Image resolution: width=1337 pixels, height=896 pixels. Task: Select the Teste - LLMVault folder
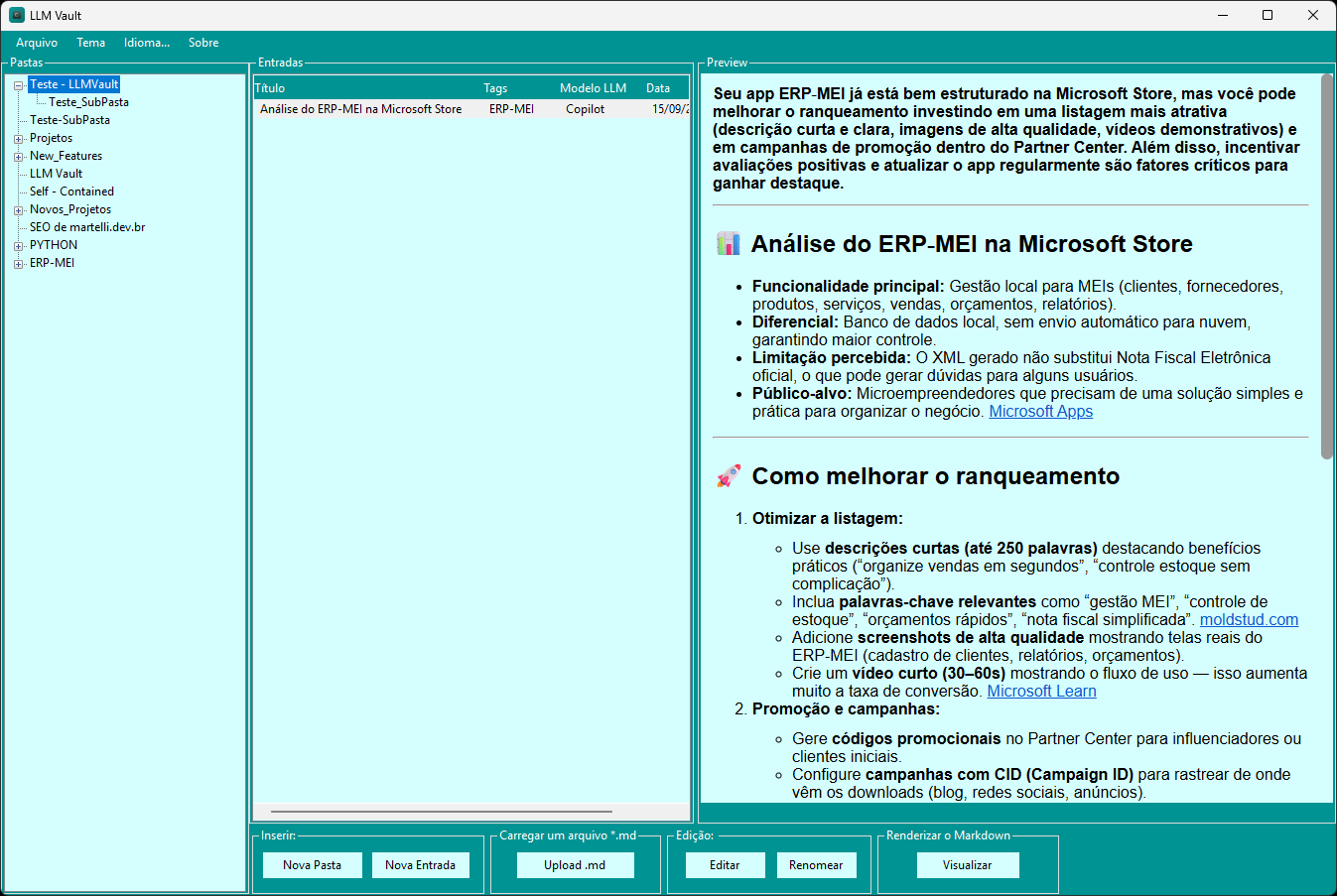[x=73, y=84]
